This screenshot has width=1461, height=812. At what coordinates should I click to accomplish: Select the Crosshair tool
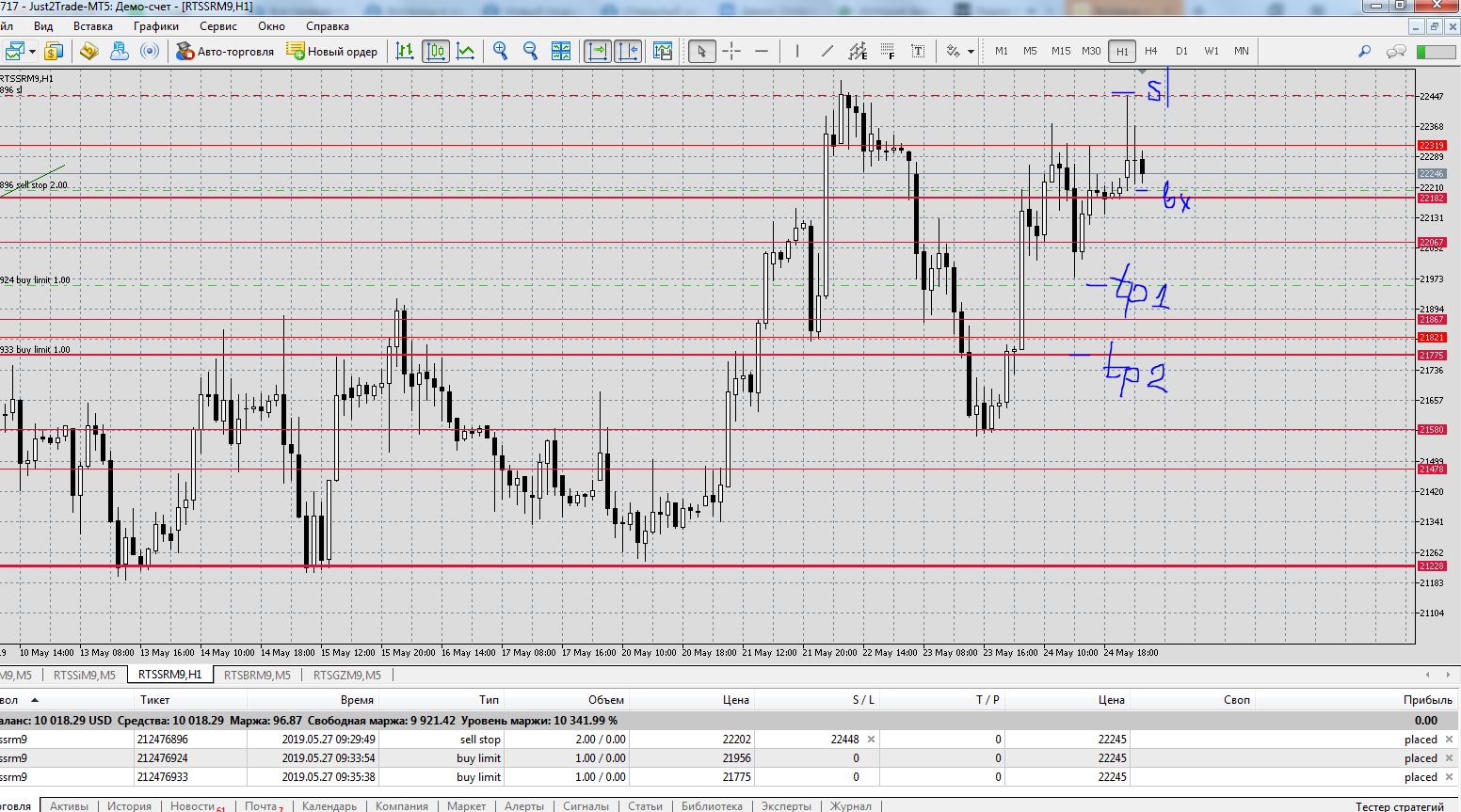tap(731, 51)
